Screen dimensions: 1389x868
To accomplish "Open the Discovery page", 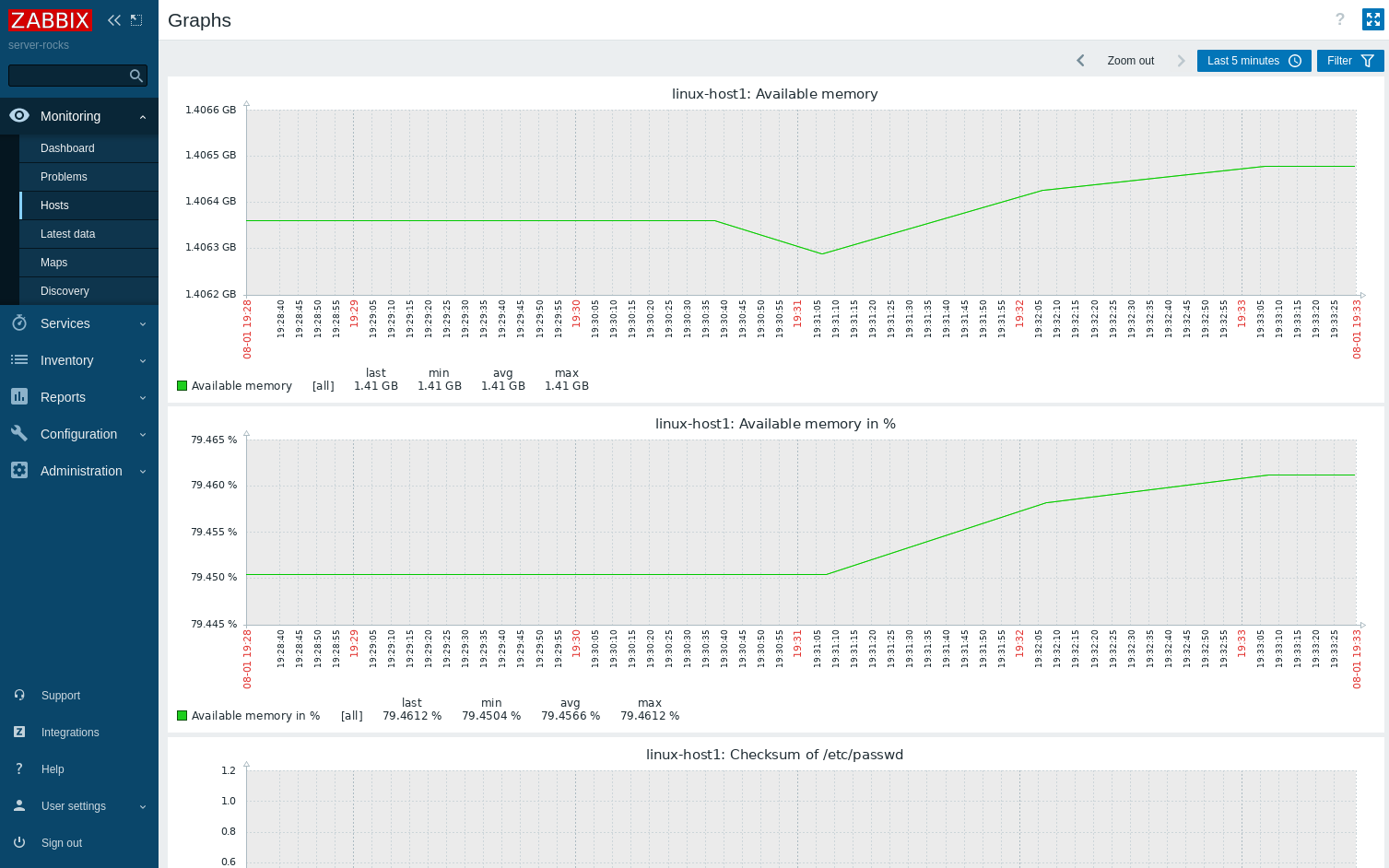I will point(65,291).
